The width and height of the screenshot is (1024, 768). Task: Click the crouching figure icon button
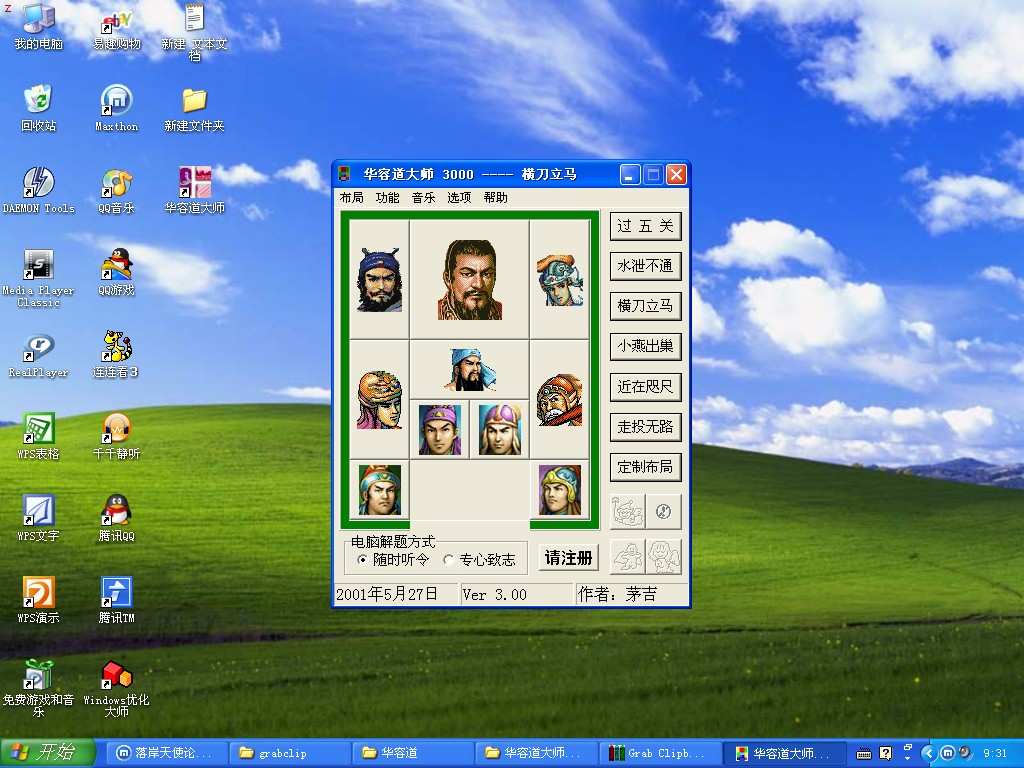click(628, 557)
